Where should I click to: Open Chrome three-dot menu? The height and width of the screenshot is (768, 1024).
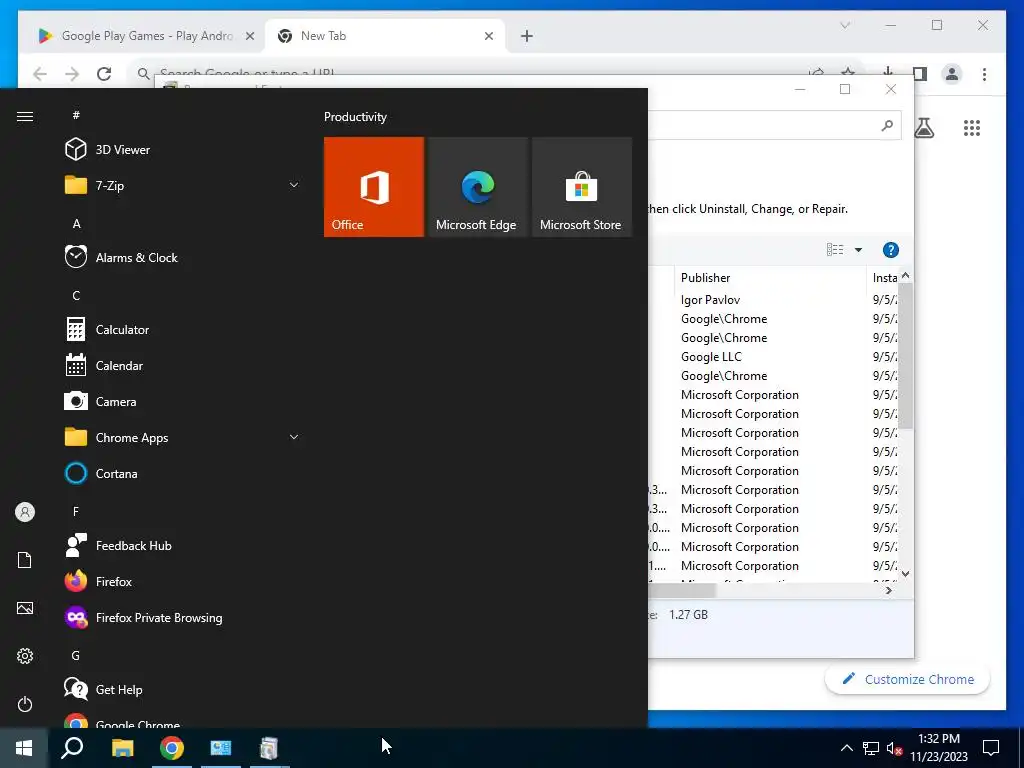coord(984,74)
